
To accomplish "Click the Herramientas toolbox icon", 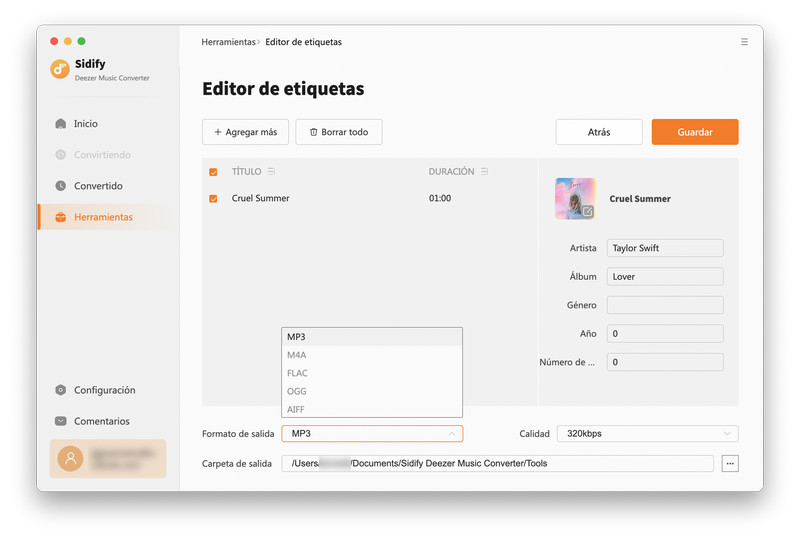I will pyautogui.click(x=61, y=217).
